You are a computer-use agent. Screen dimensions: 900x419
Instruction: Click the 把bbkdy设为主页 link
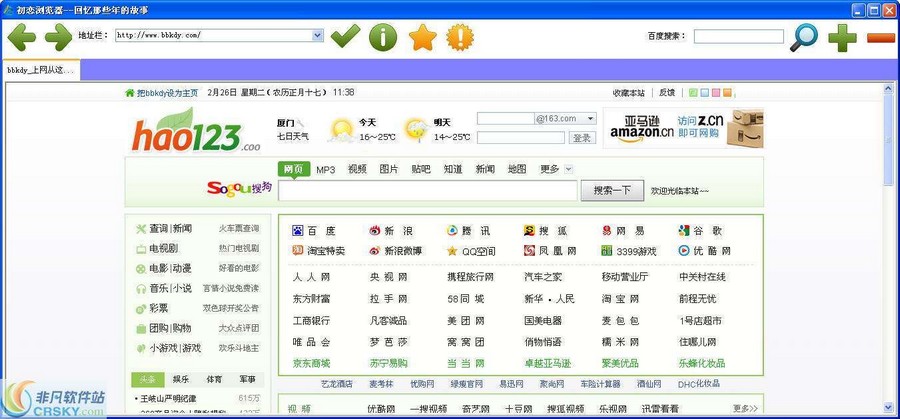[167, 93]
